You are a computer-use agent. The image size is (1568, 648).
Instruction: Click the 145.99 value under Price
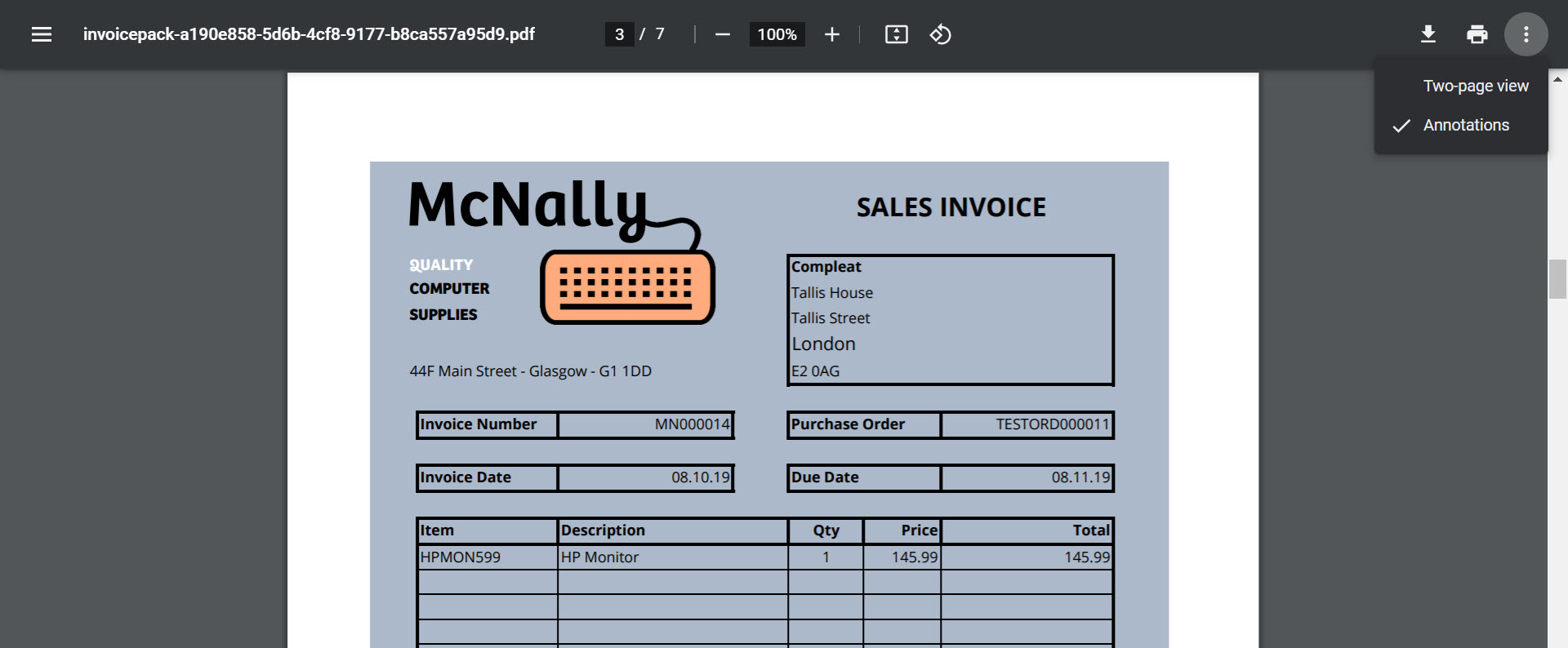point(915,557)
